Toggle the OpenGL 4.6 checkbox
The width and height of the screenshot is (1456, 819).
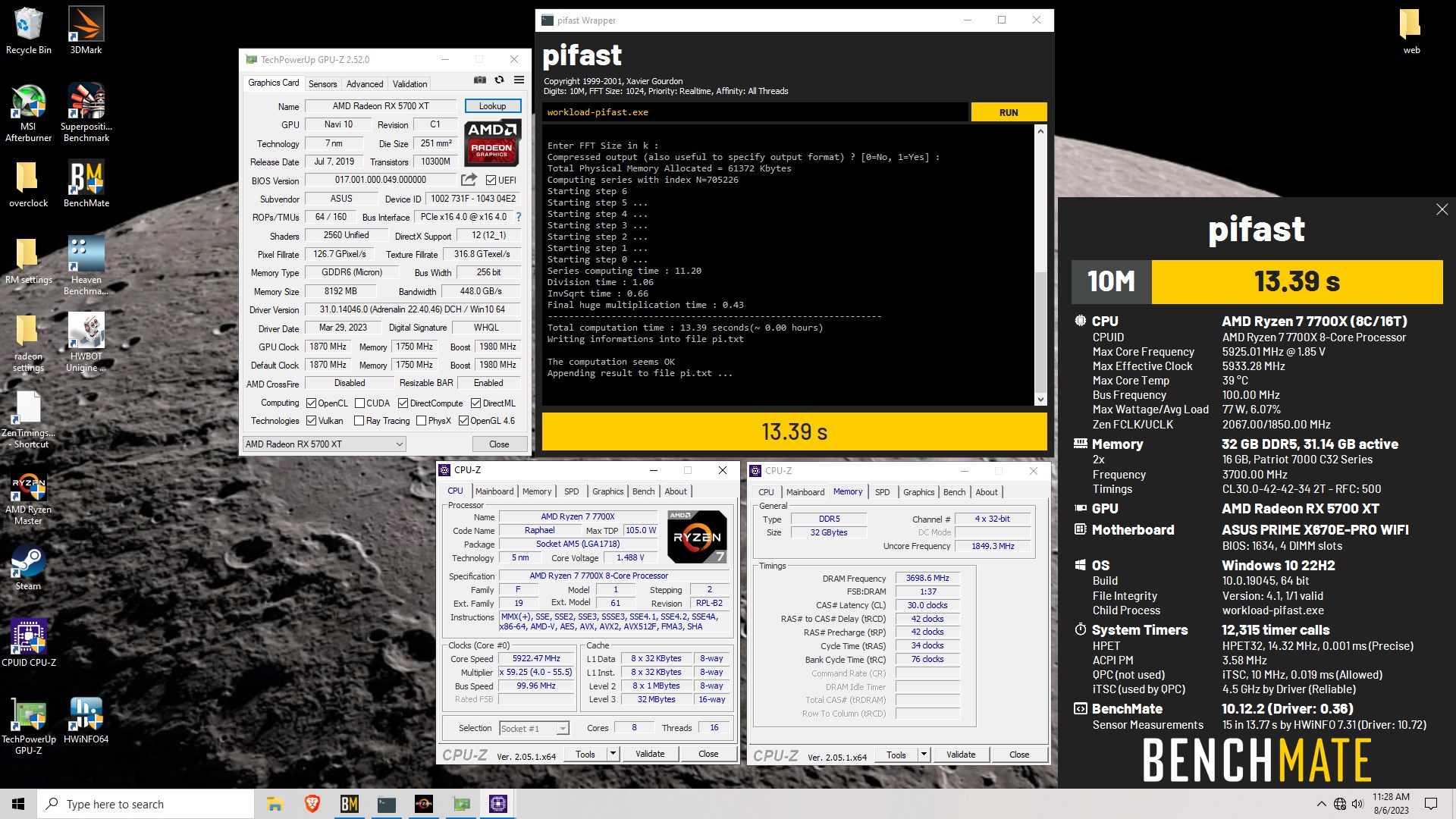[463, 421]
